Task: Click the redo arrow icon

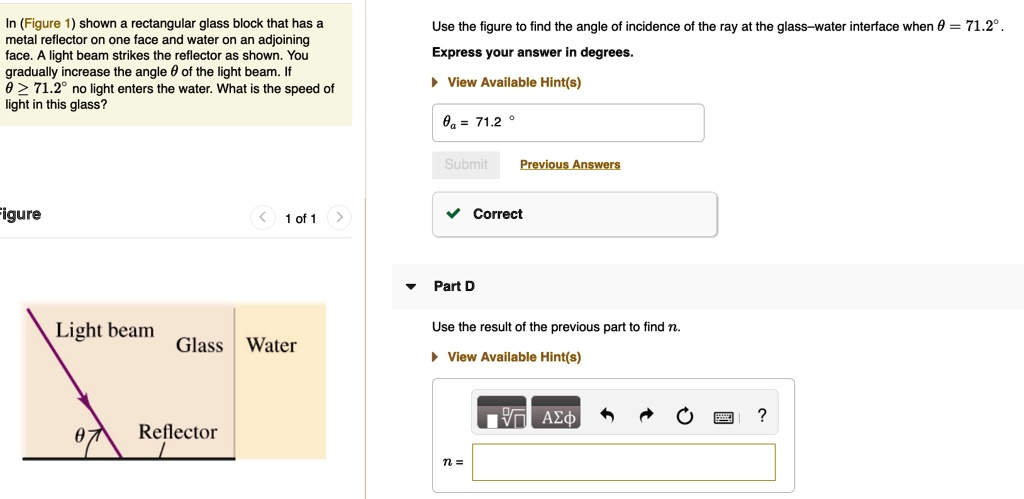Action: 646,416
